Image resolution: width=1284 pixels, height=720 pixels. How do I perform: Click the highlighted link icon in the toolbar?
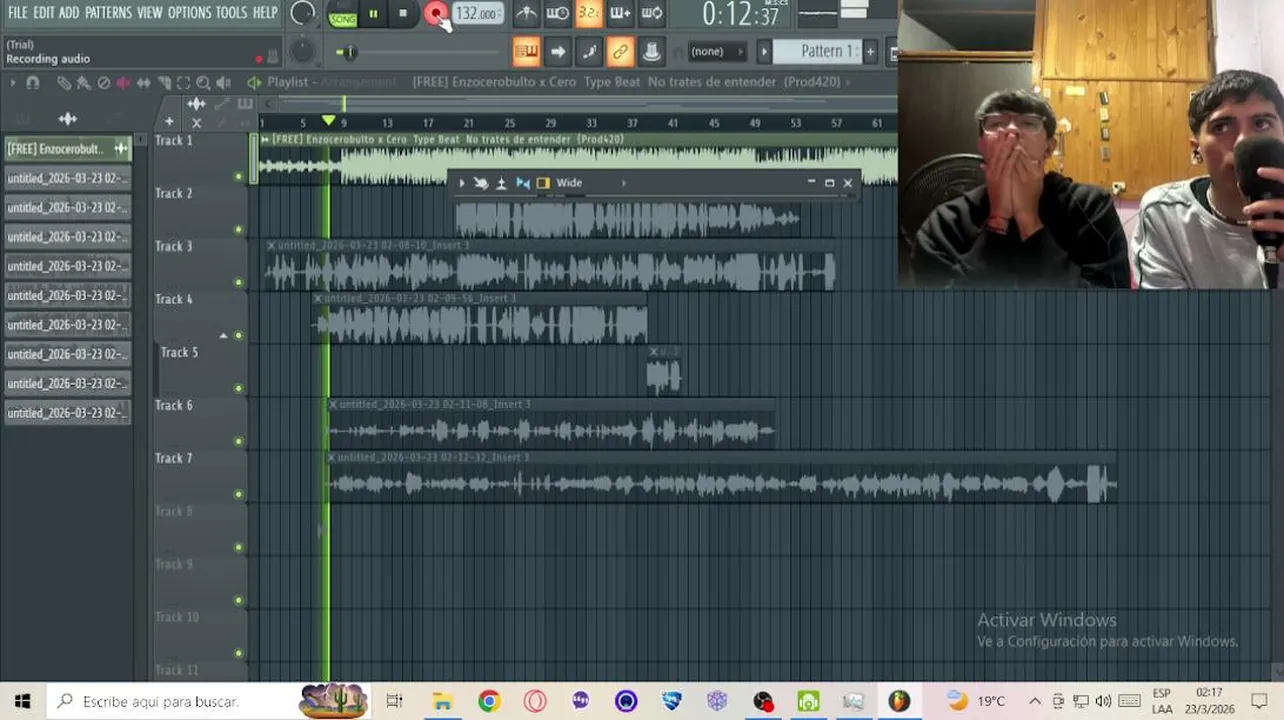click(620, 51)
